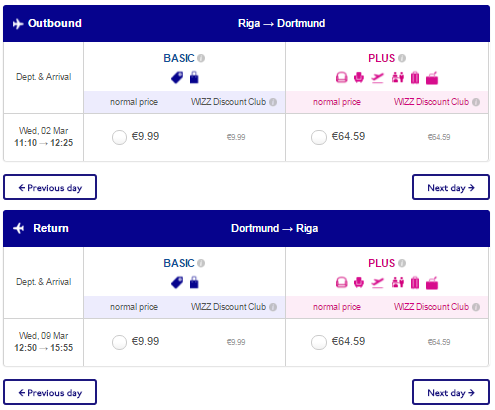Click return PLUS WIZZ Discount Club info icon
Image resolution: width=495 pixels, height=410 pixels.
[476, 307]
